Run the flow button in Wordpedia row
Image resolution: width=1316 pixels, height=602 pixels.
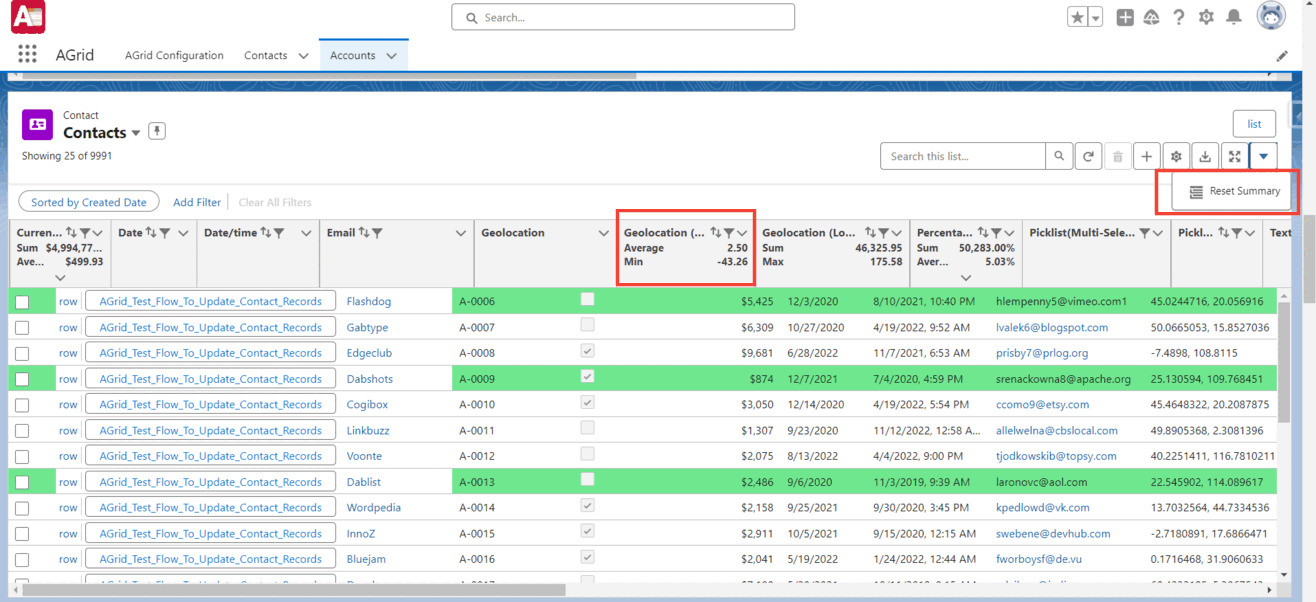(210, 508)
